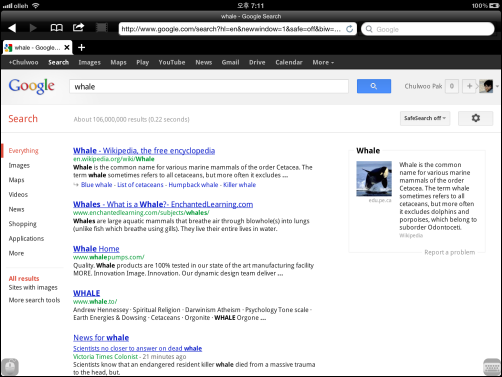Open Calendar from the navigation bar
Screen dimensions: 502x377
[x=289, y=62]
